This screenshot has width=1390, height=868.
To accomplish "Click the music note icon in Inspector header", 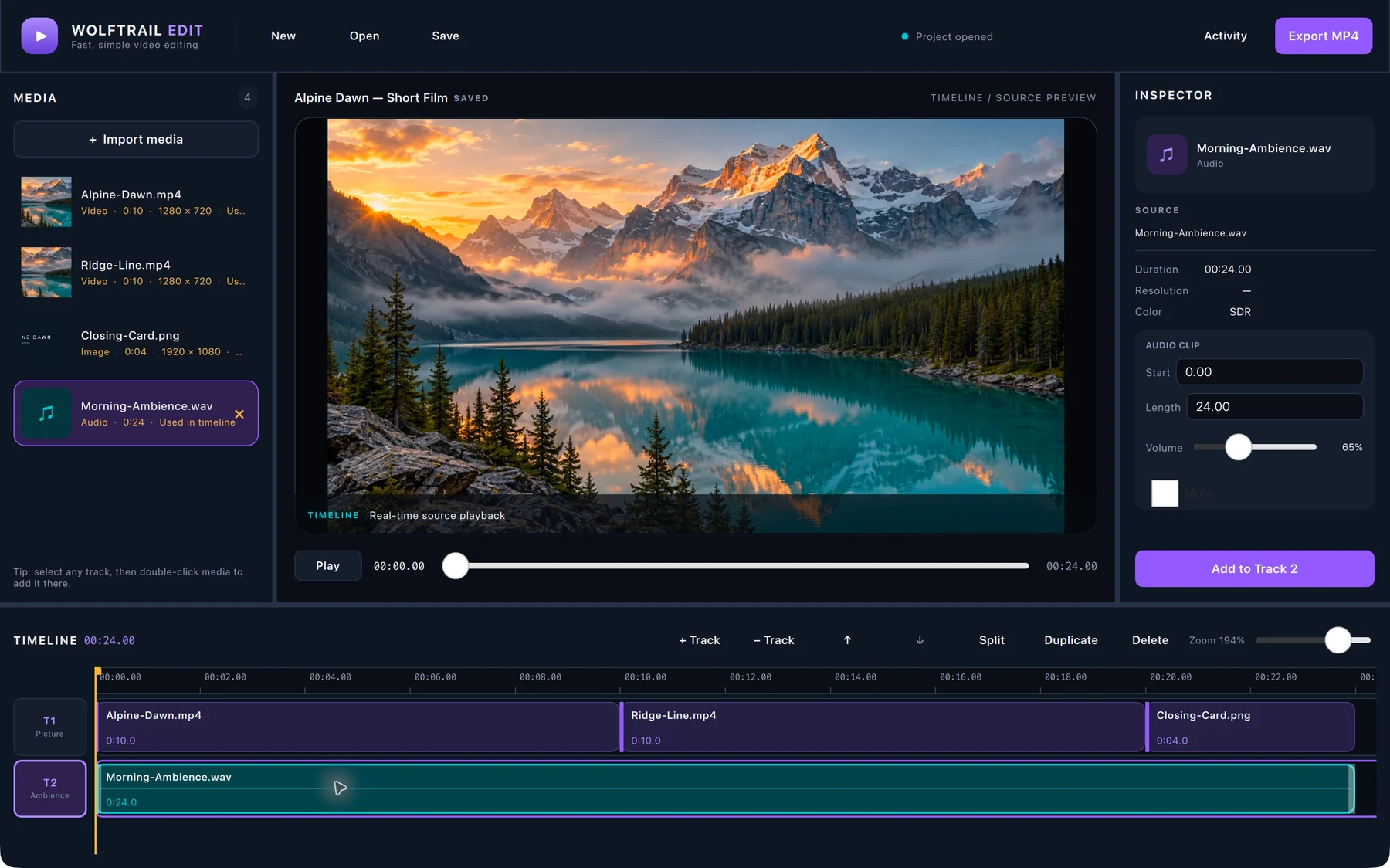I will click(1167, 154).
